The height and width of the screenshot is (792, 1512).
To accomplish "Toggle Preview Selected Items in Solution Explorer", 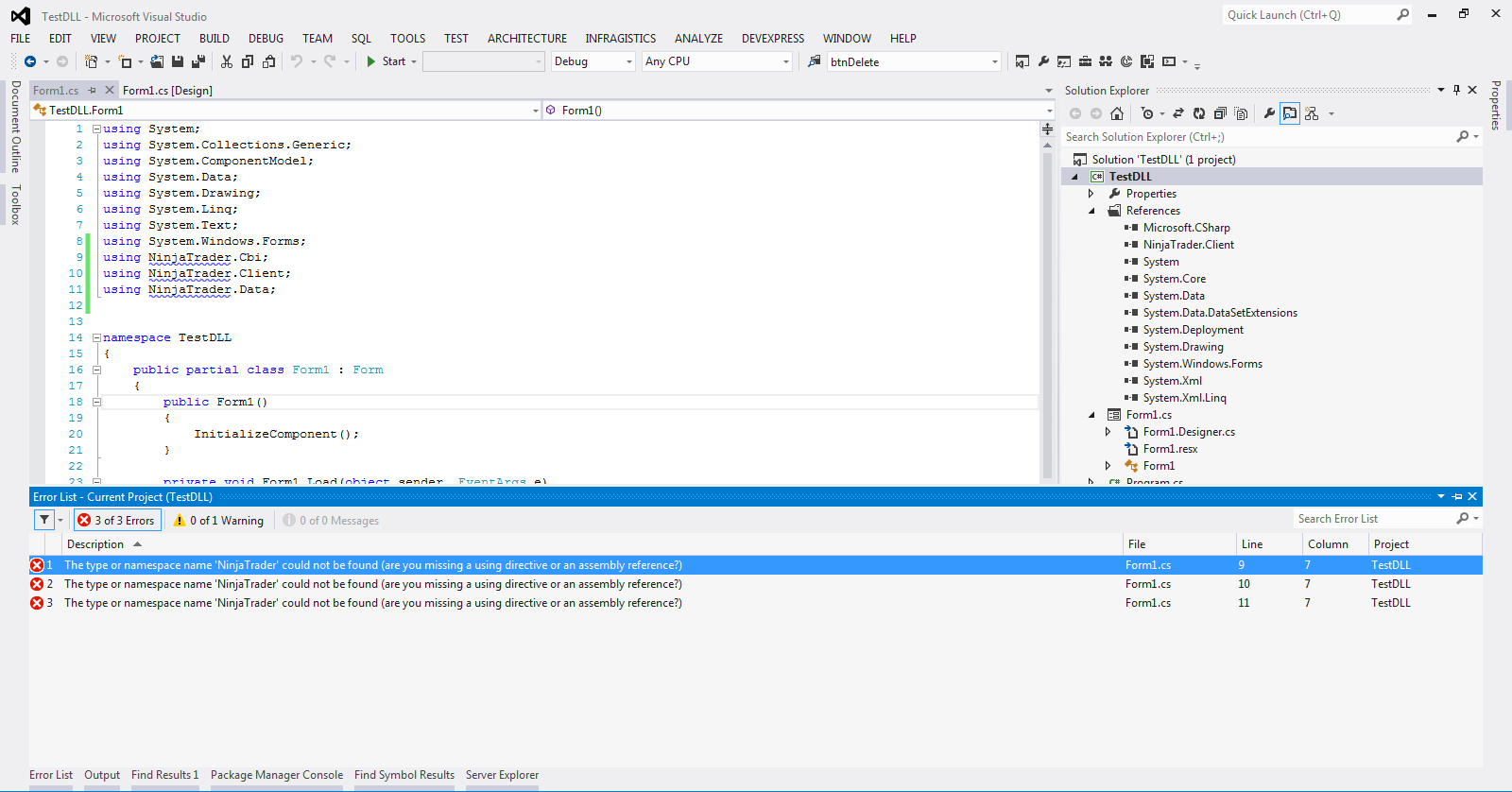I will (1290, 113).
